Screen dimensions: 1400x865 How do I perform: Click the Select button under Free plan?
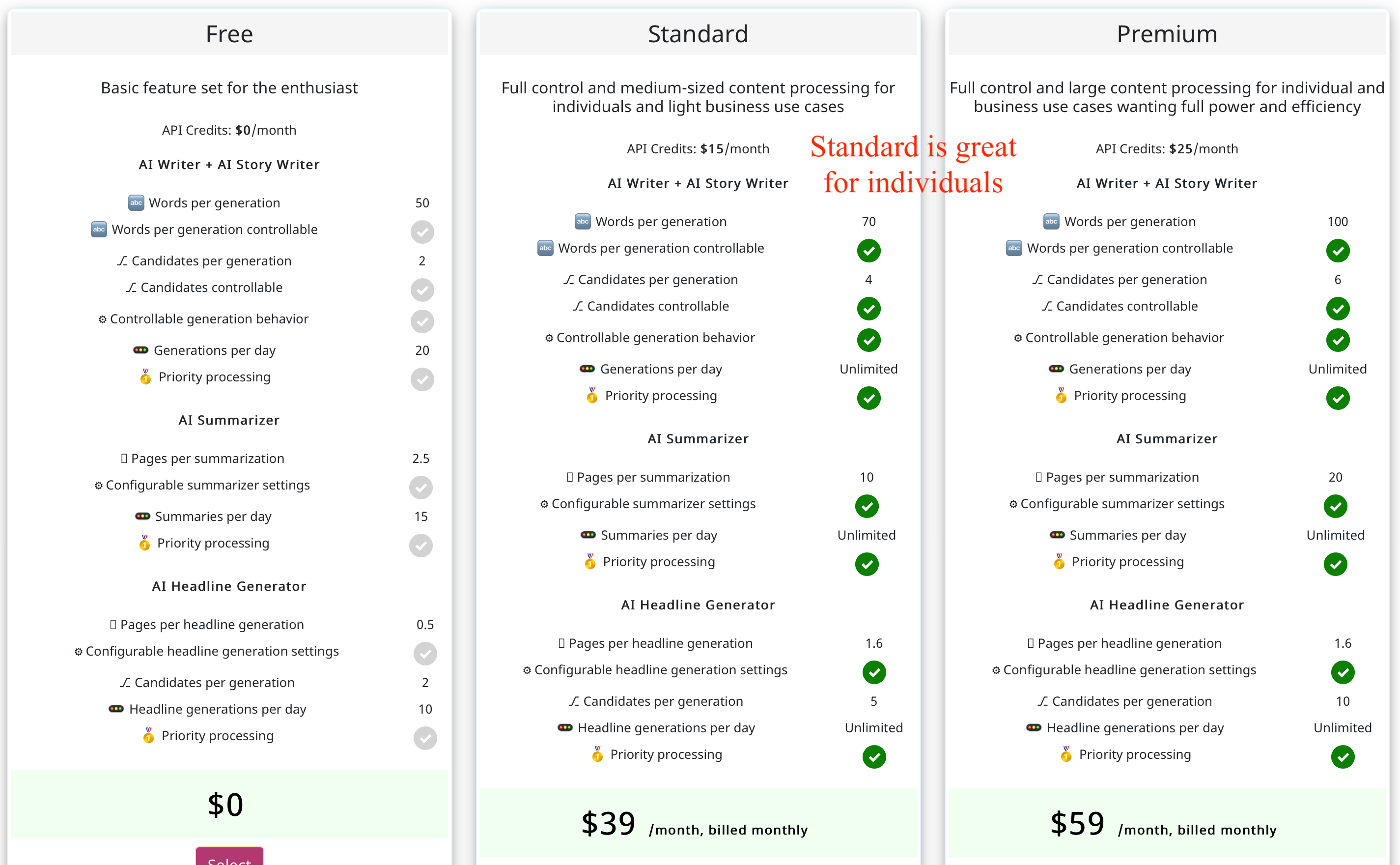coord(229,857)
